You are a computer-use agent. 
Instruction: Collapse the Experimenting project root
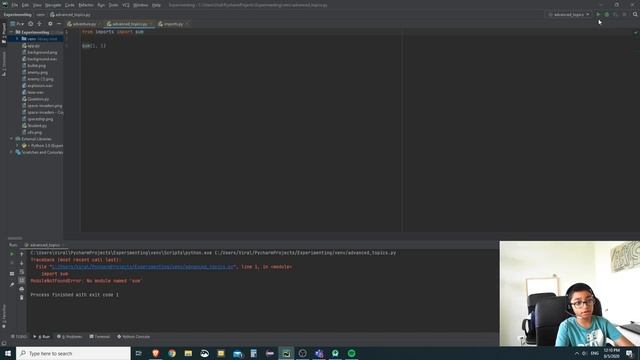(11, 32)
